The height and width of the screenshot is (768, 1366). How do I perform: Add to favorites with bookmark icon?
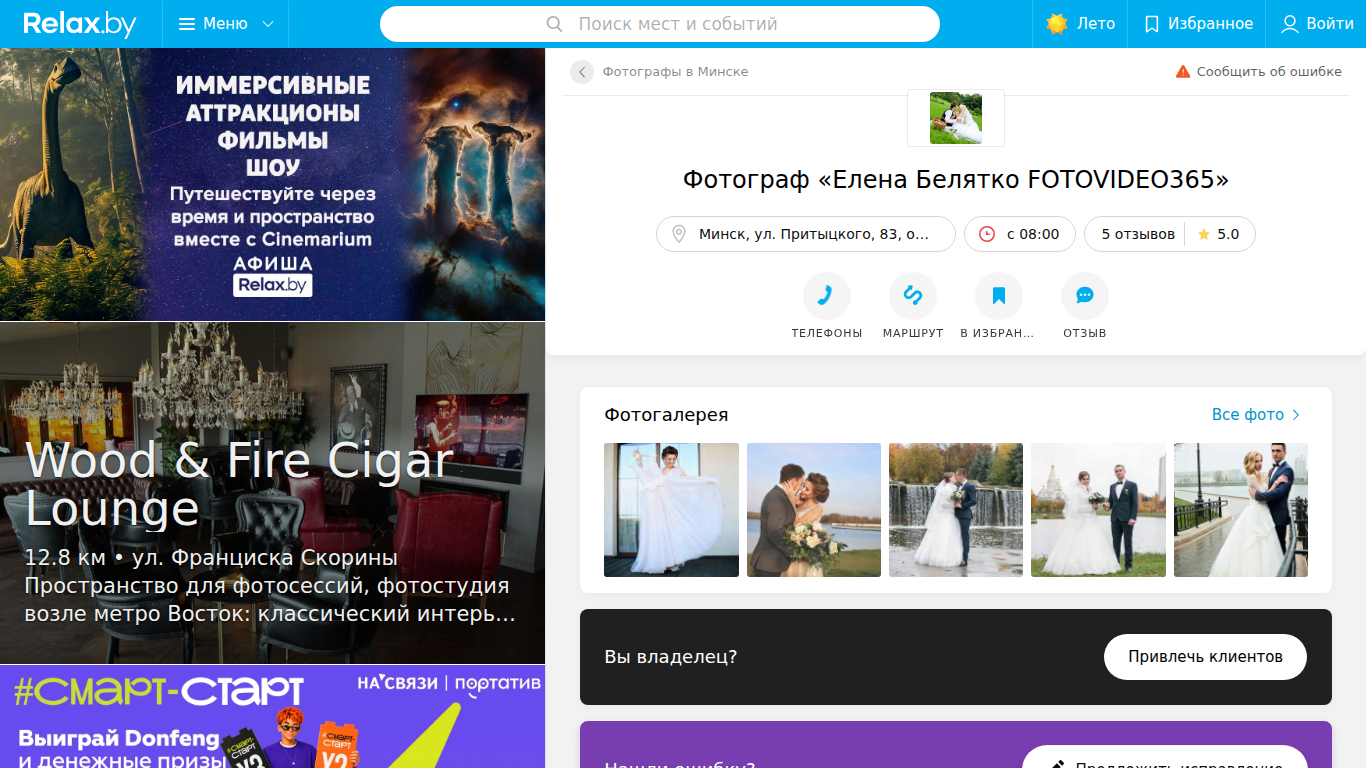(998, 296)
